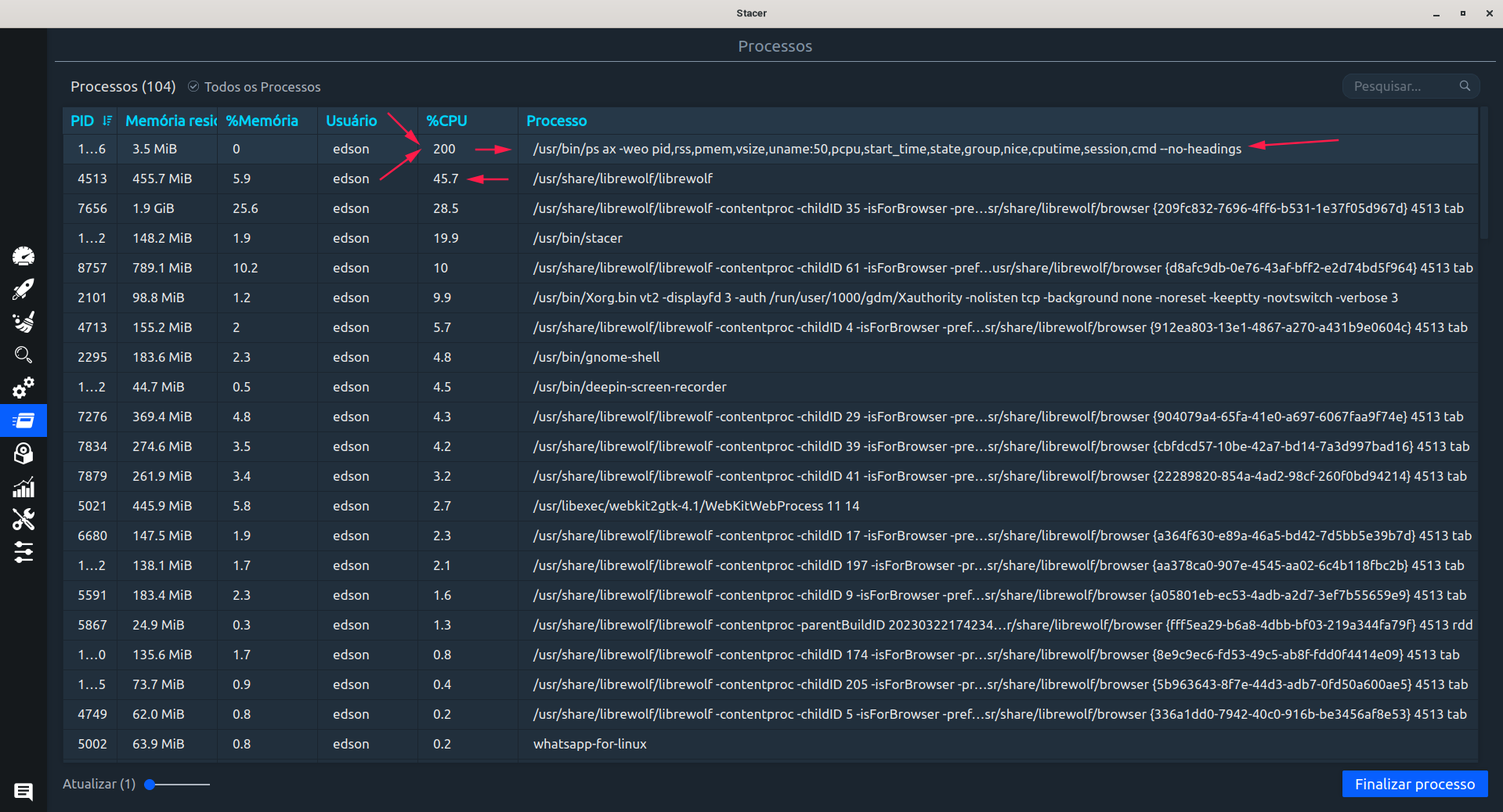The image size is (1503, 812).
Task: Open the Uninstaller disc icon
Action: [x=23, y=453]
